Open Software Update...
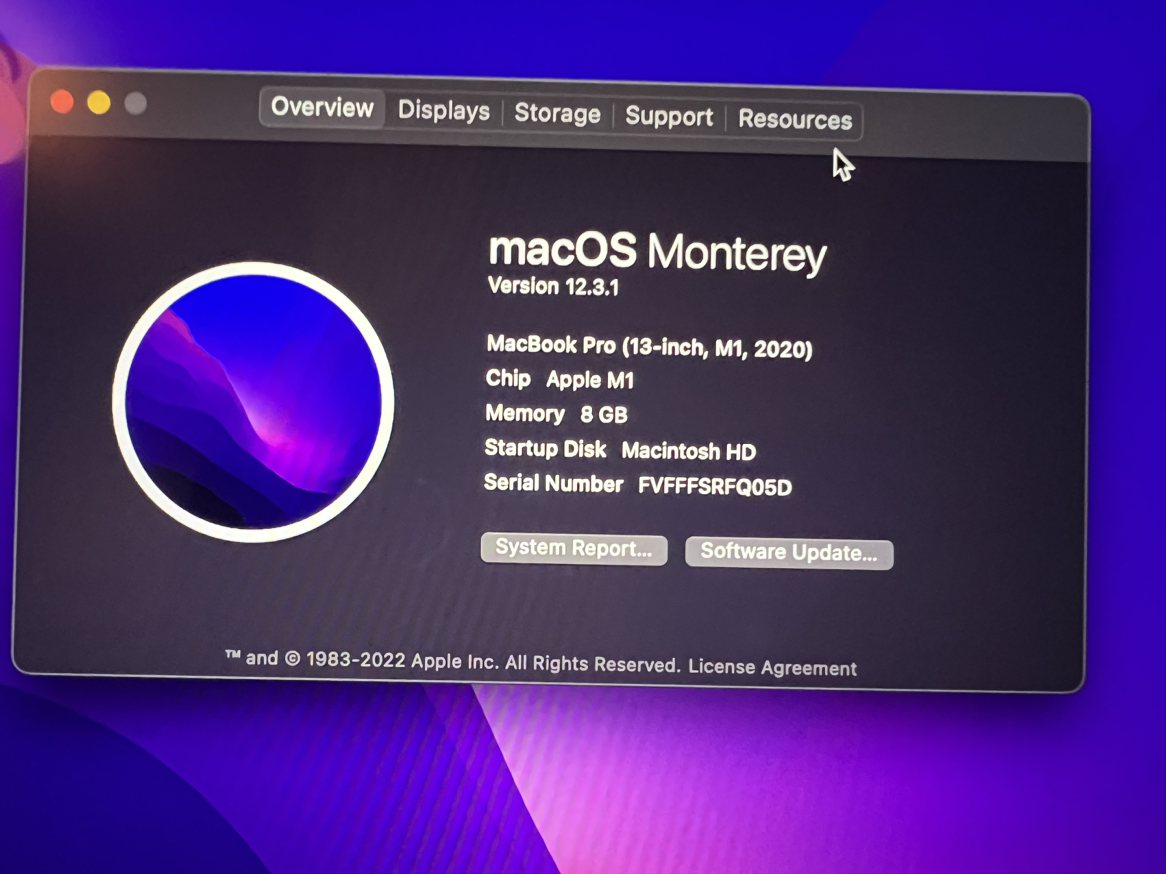The width and height of the screenshot is (1166, 874). 789,553
